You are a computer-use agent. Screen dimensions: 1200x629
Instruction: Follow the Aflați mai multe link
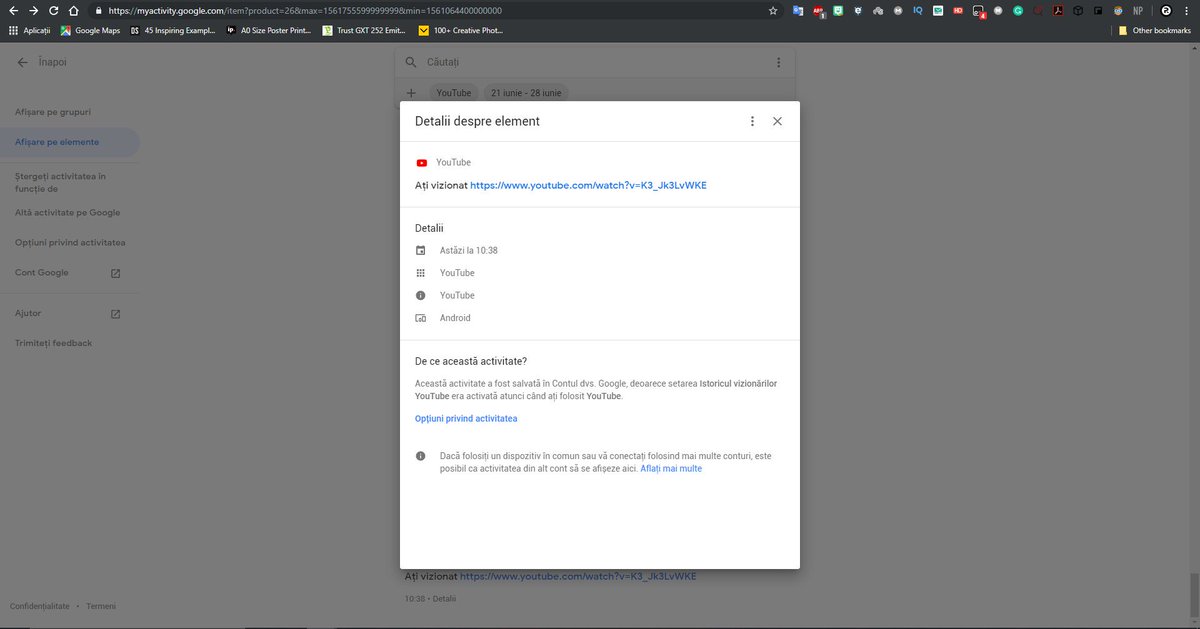pyautogui.click(x=671, y=468)
